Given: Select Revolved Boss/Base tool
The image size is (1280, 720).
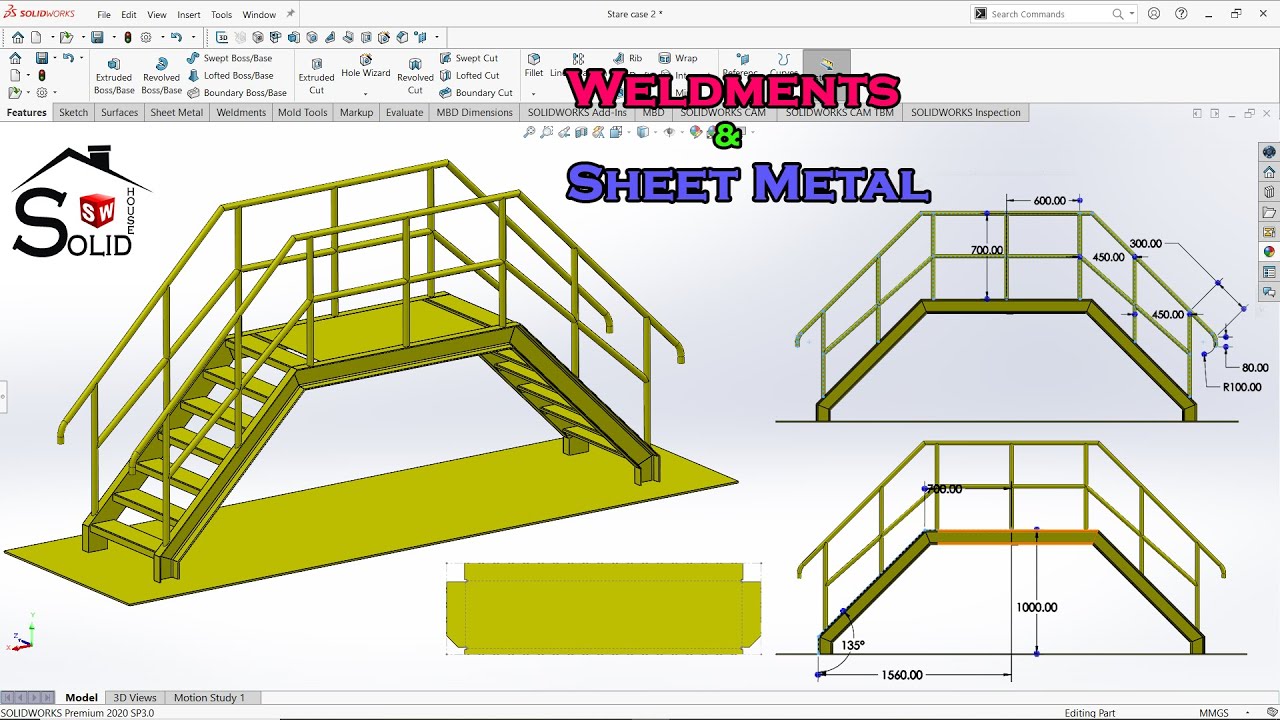Looking at the screenshot, I should [x=161, y=75].
